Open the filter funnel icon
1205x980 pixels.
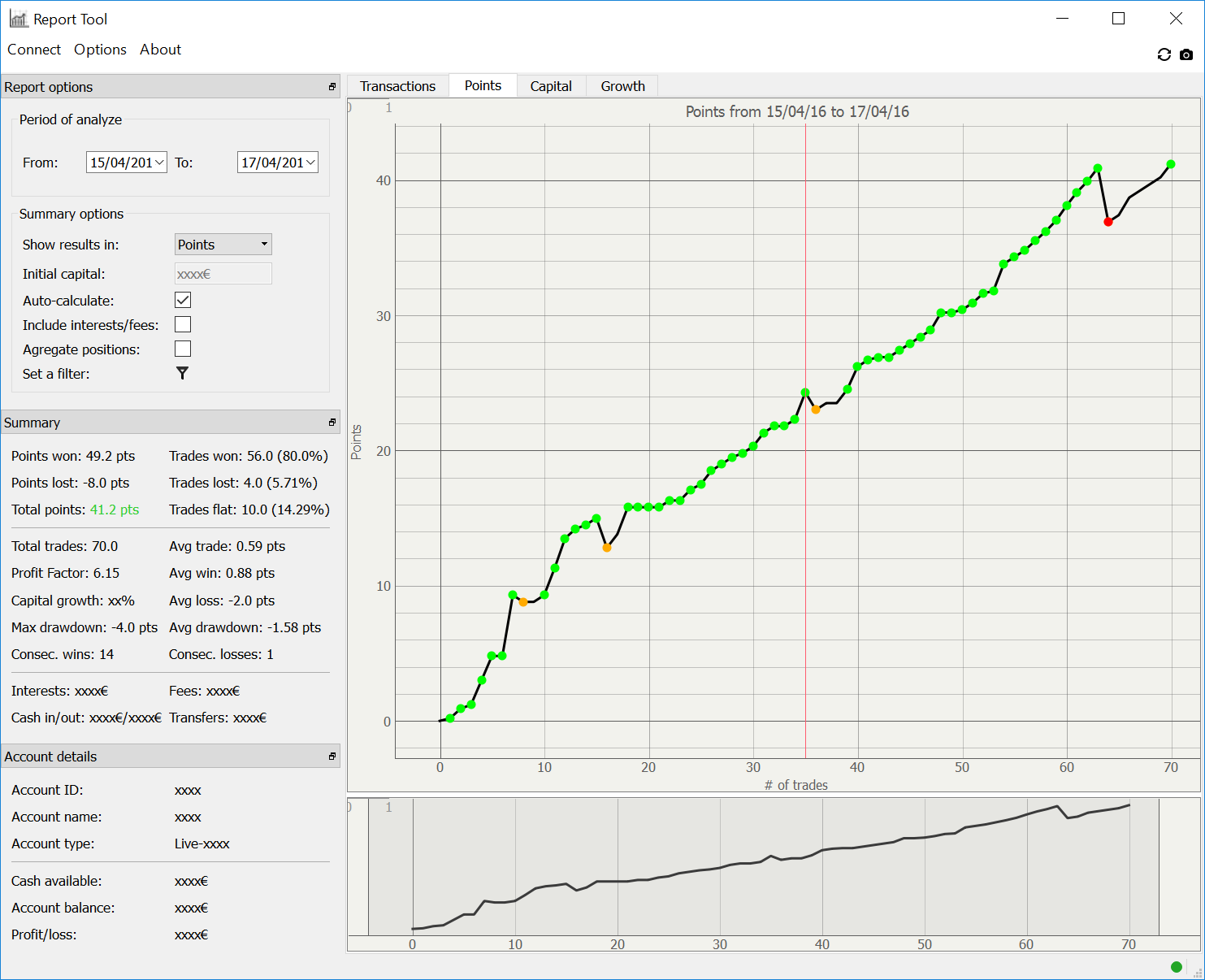(x=182, y=374)
